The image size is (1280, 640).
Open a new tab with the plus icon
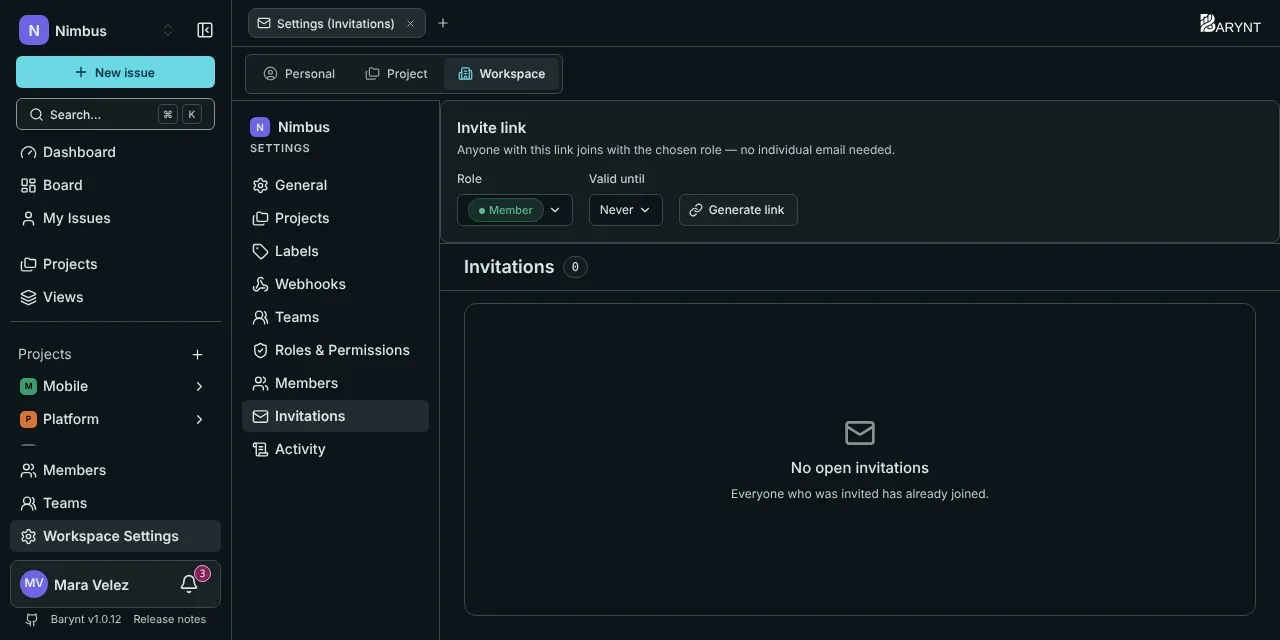tap(443, 23)
